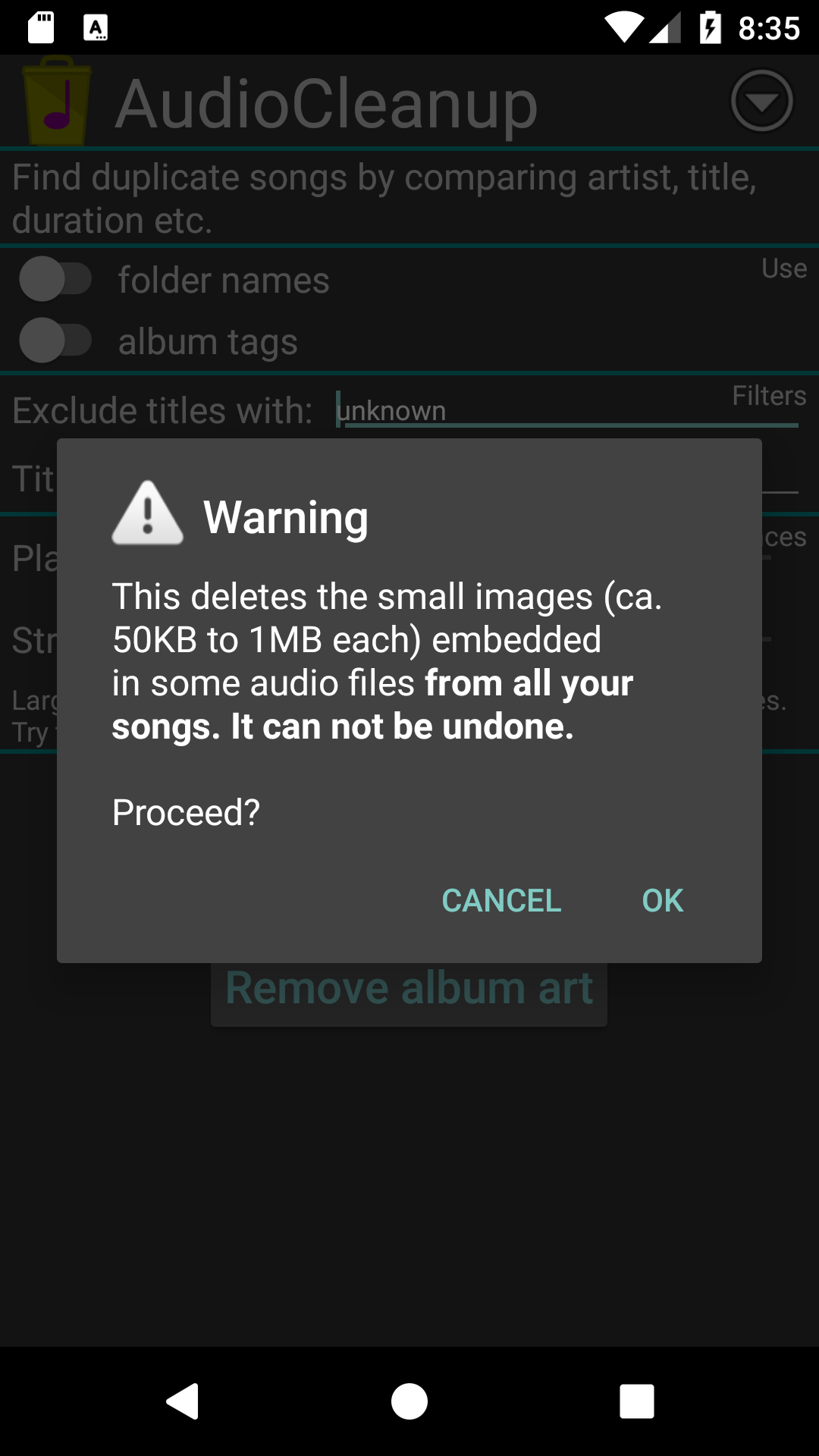Open recent apps with square button
The image size is (819, 1456).
tap(637, 1401)
